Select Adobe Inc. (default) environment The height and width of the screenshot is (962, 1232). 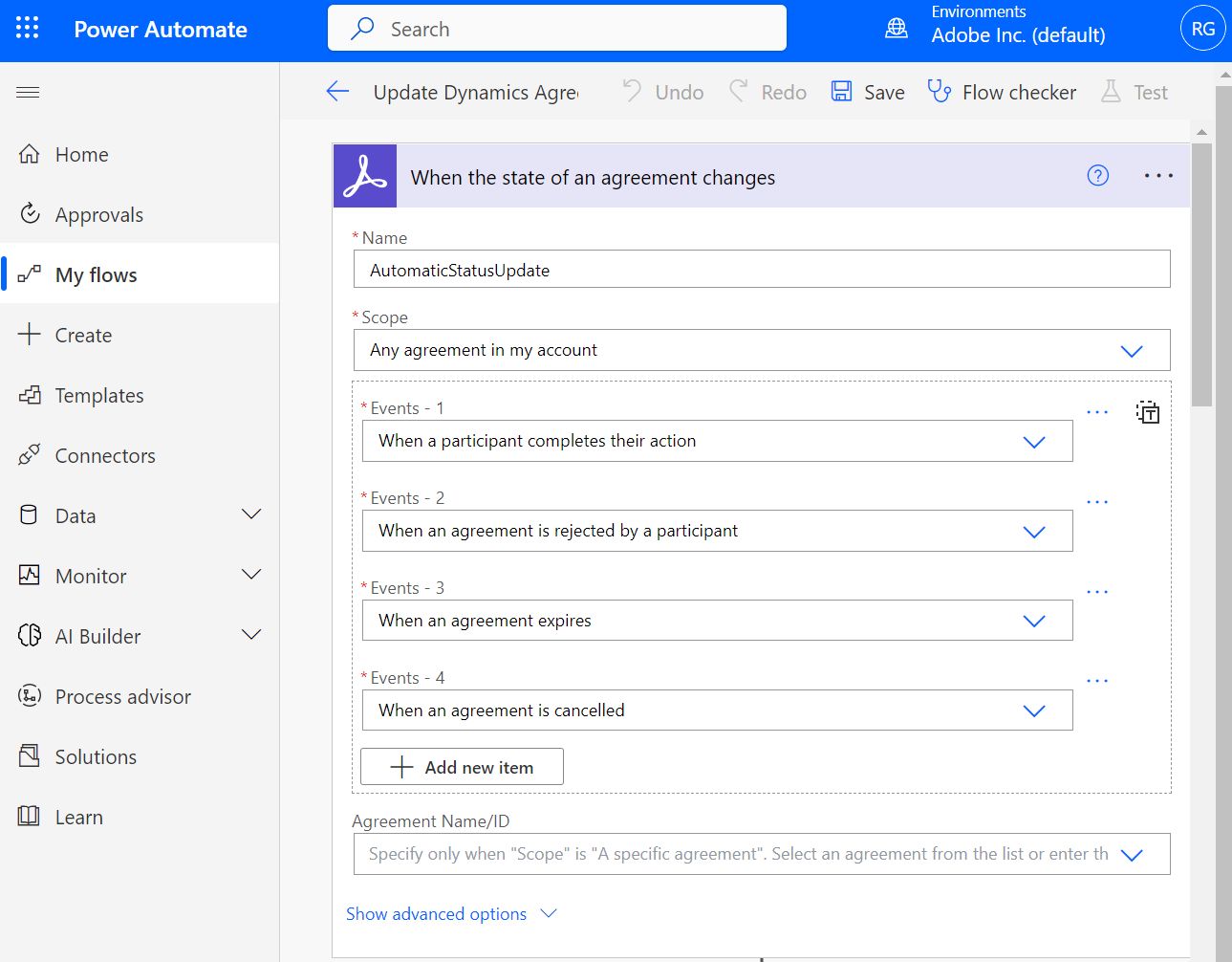[1018, 35]
